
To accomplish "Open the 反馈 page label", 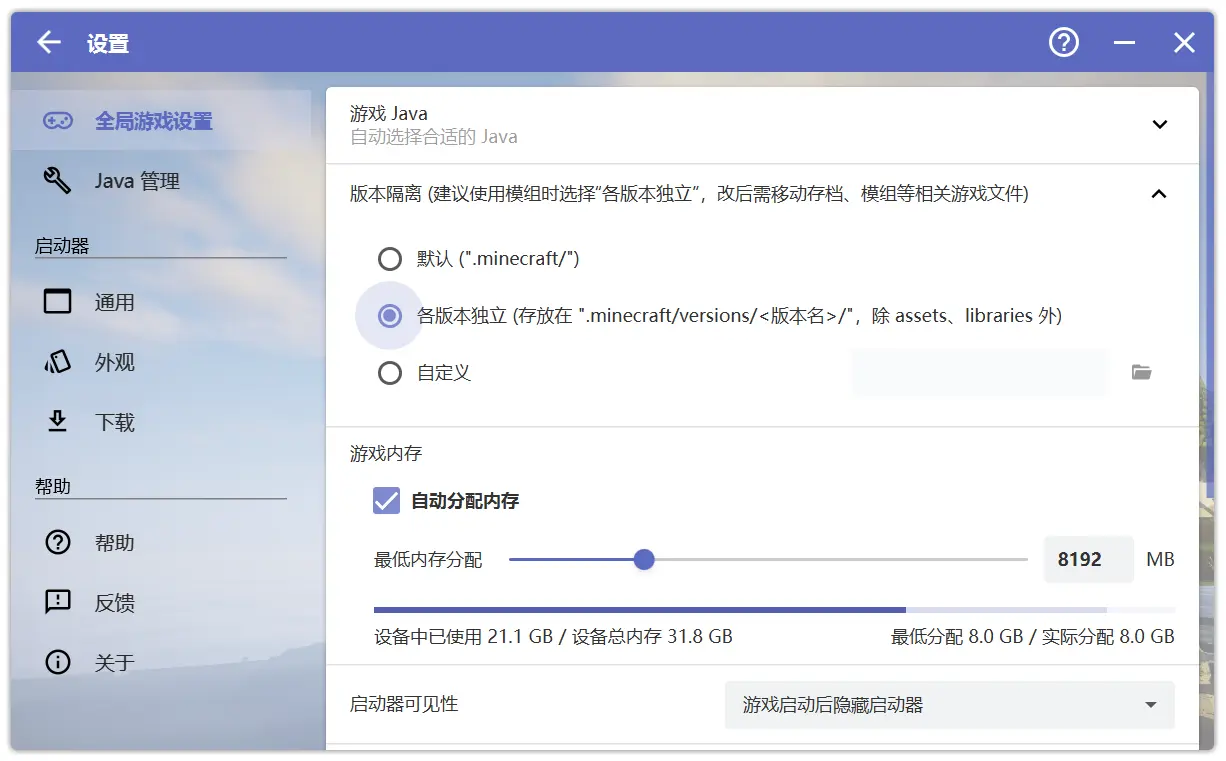I will tap(115, 602).
